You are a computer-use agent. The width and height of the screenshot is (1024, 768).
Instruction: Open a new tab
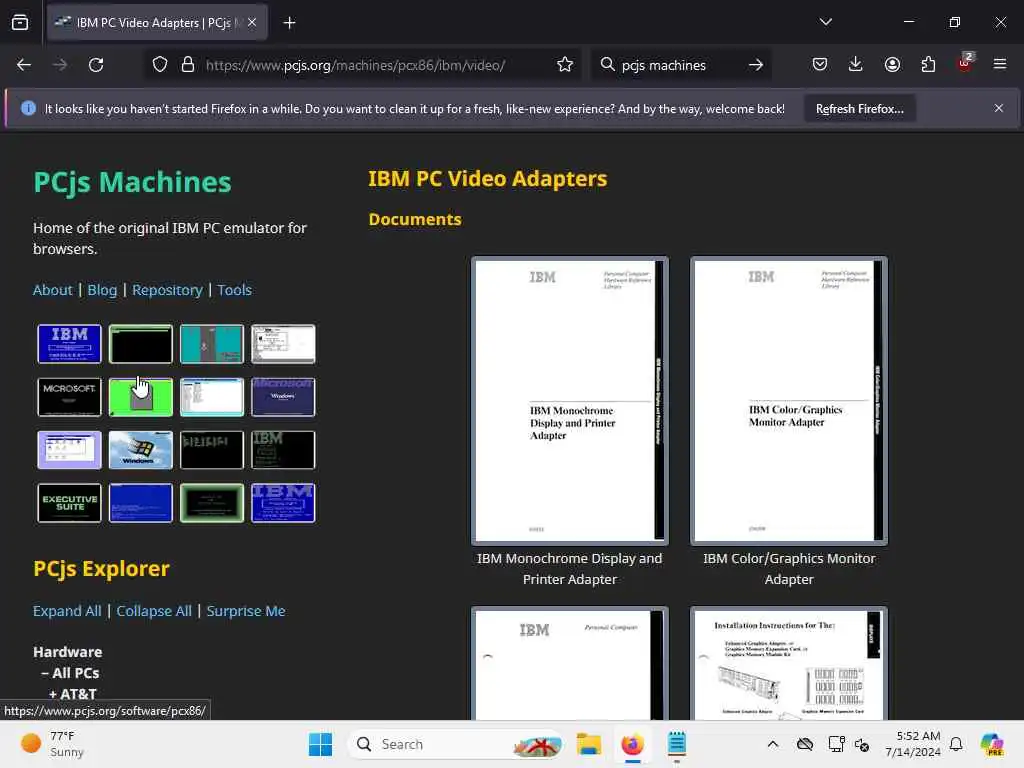click(x=289, y=23)
